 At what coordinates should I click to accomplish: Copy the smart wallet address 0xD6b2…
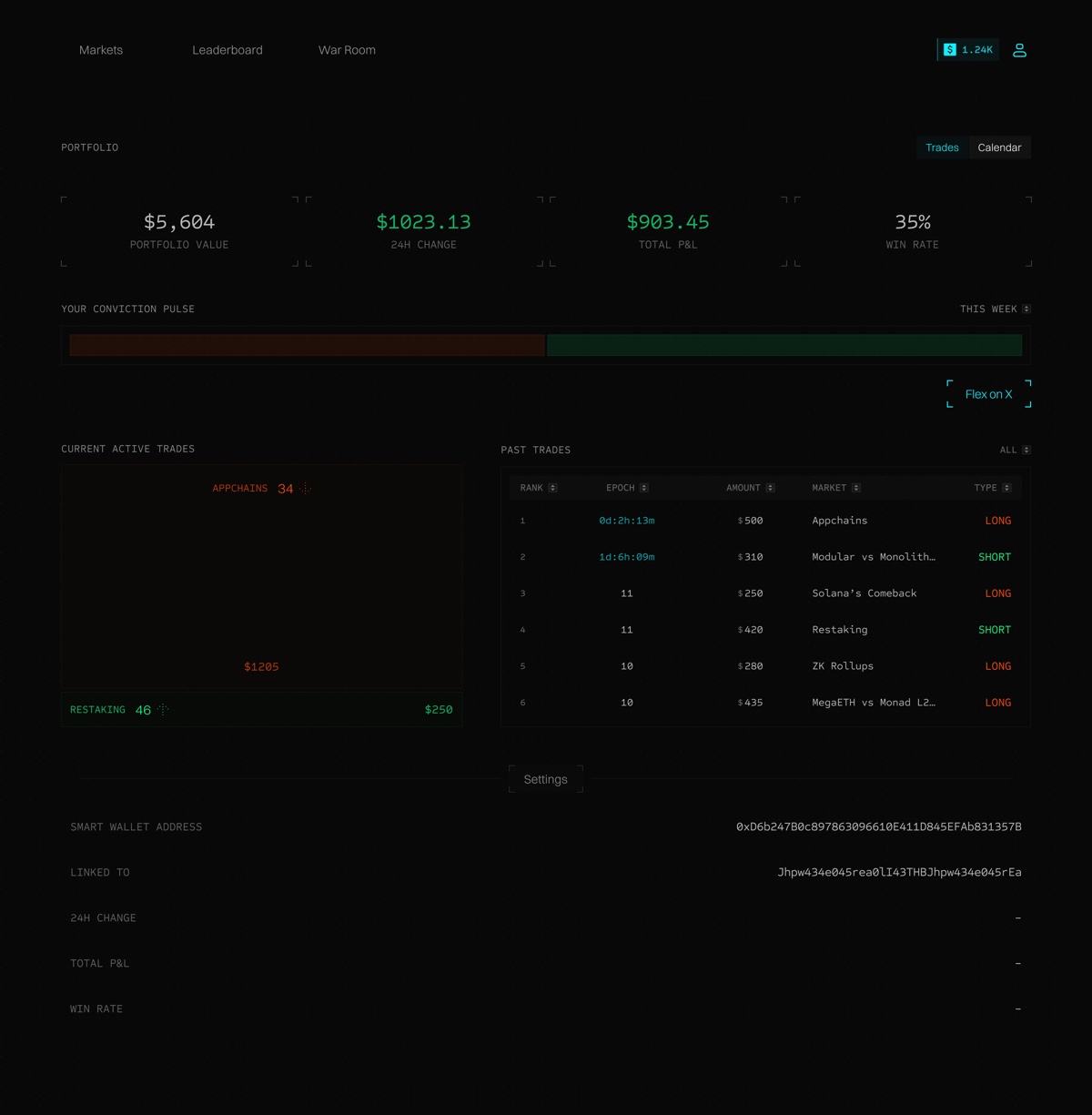coord(879,827)
